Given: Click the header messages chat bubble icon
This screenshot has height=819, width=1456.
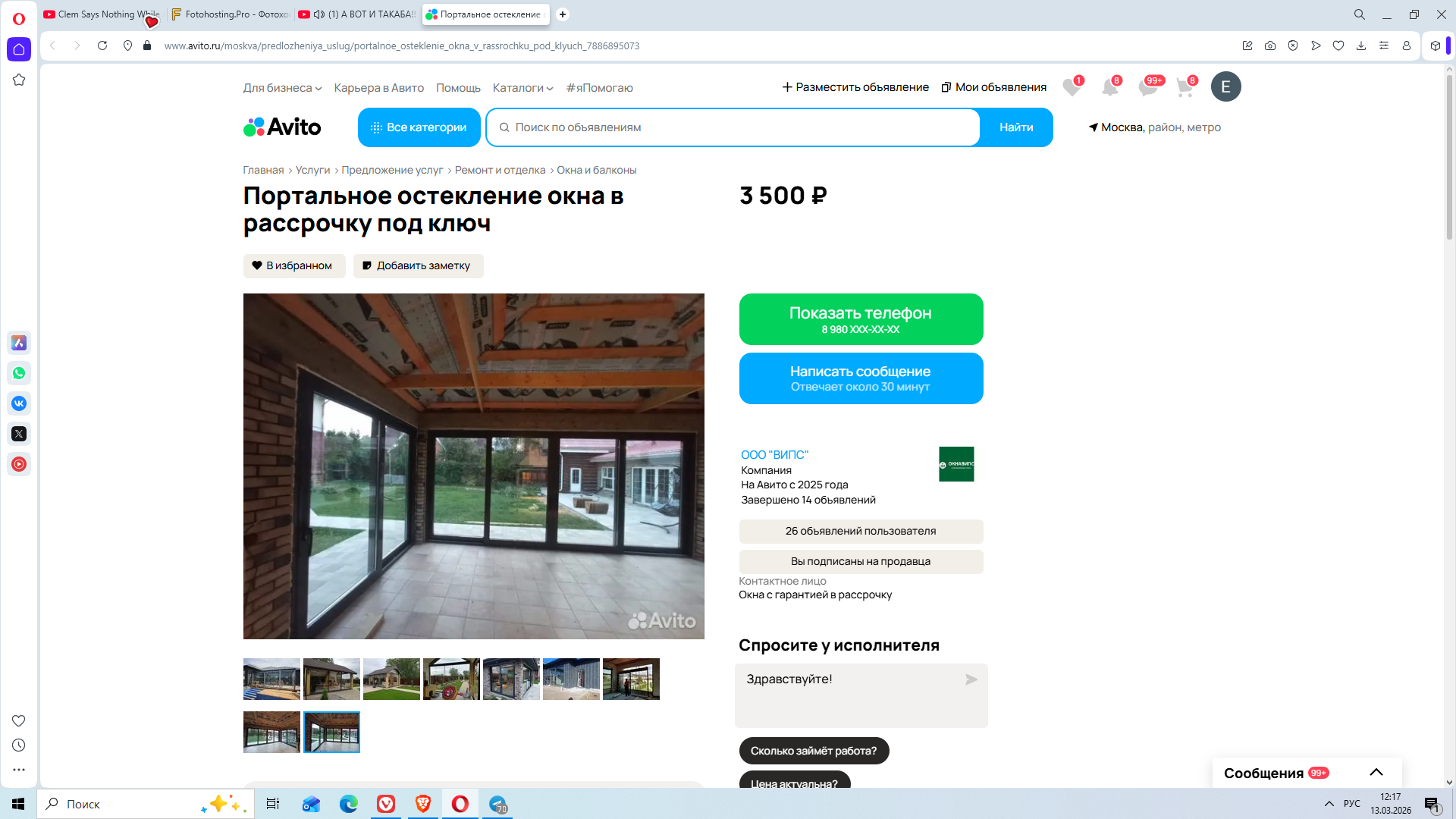Looking at the screenshot, I should [1147, 88].
